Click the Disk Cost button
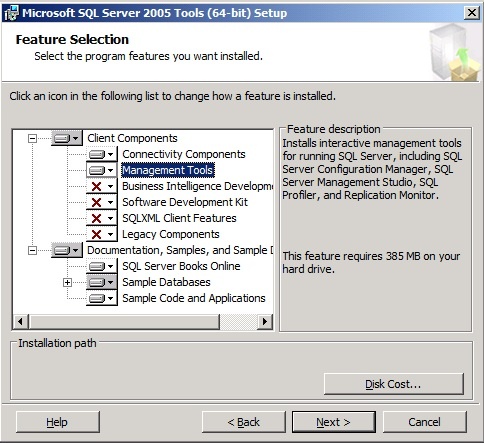484x443 pixels. pyautogui.click(x=394, y=384)
